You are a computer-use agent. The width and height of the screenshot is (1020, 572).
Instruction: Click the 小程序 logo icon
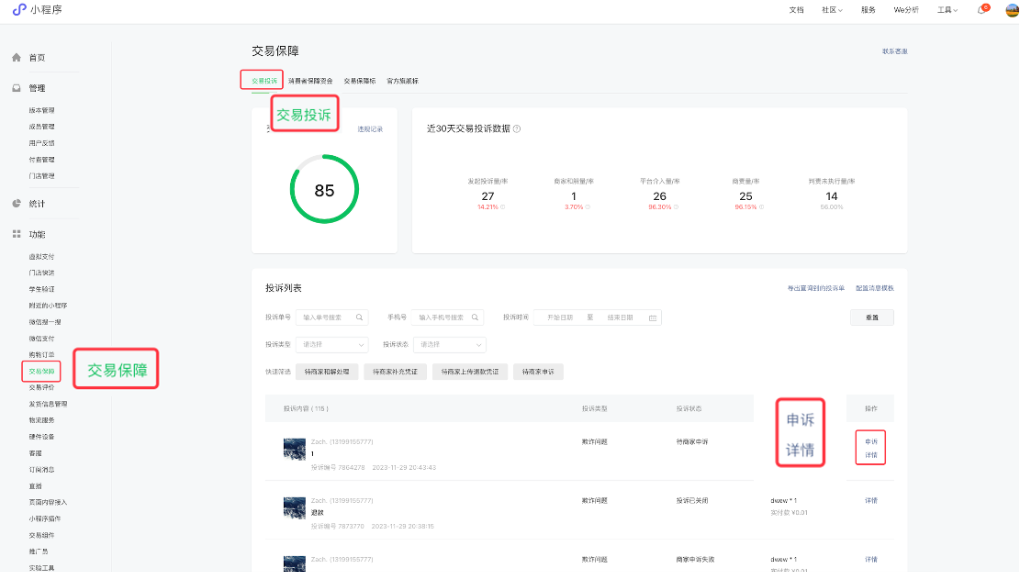[19, 10]
